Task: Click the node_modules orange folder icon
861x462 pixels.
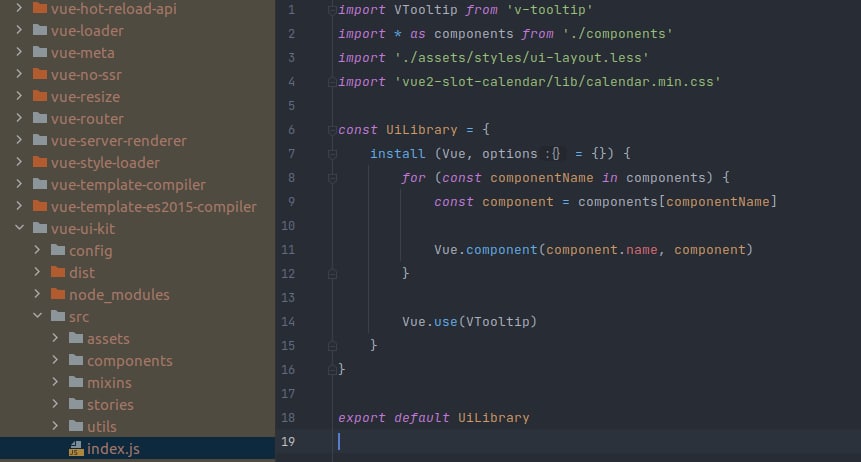Action: click(x=58, y=293)
